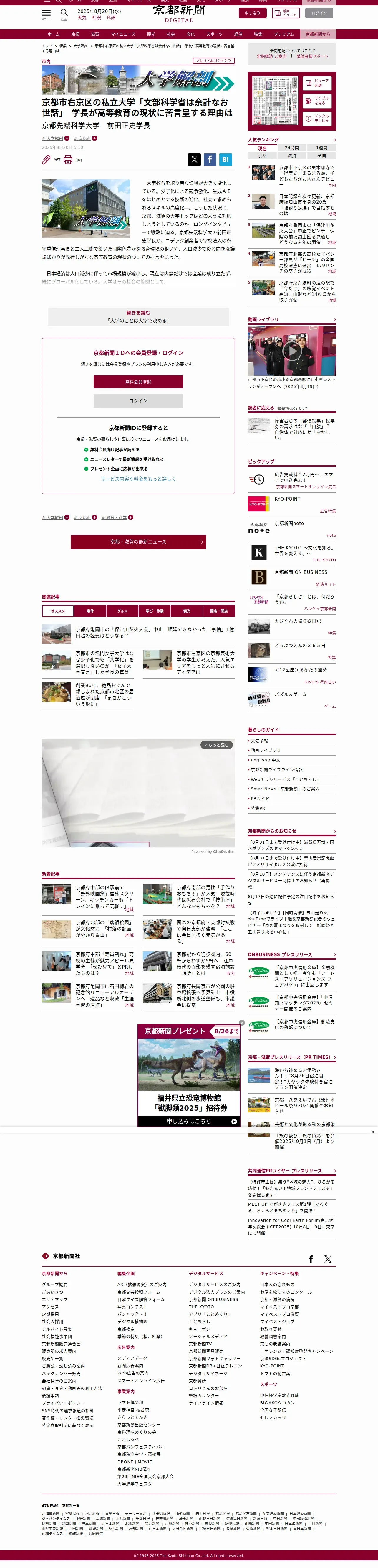Open 申し込みはこちら on present ad
This screenshot has height=1568, width=378.
coord(189,1121)
